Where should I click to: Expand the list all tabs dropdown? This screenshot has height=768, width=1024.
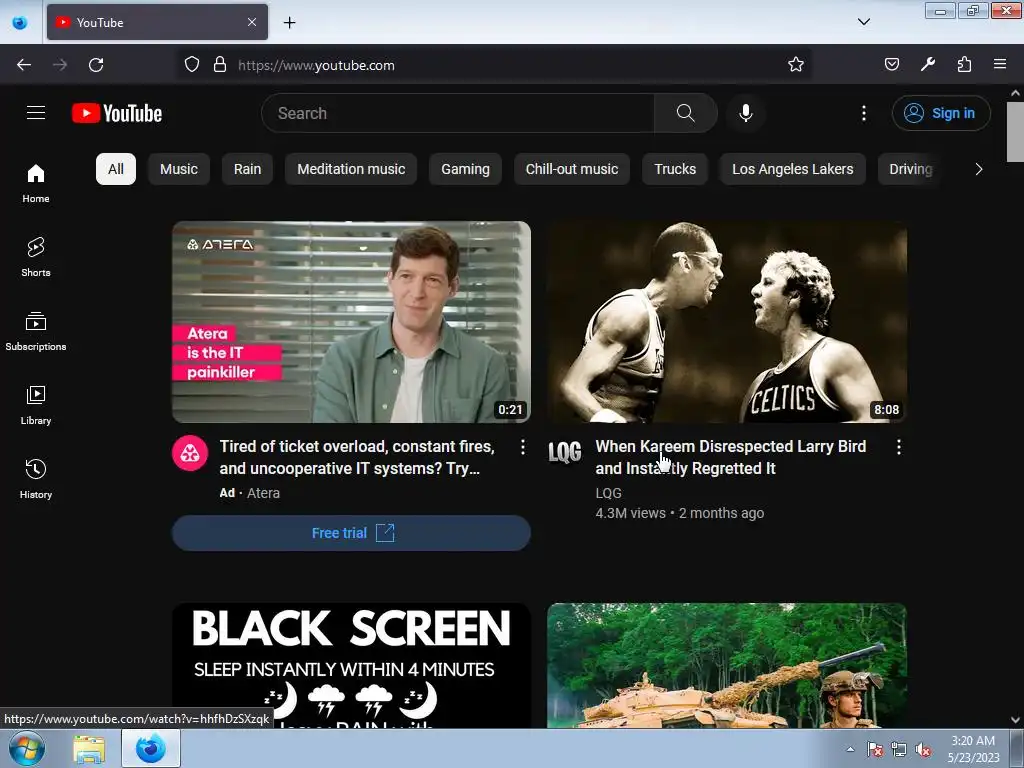(863, 22)
